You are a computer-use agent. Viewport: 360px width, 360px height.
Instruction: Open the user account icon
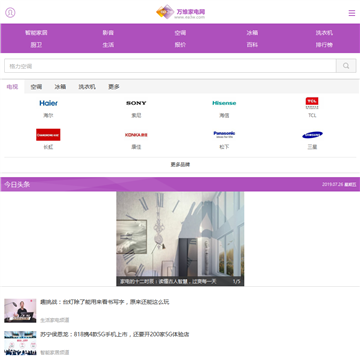[x=10, y=13]
